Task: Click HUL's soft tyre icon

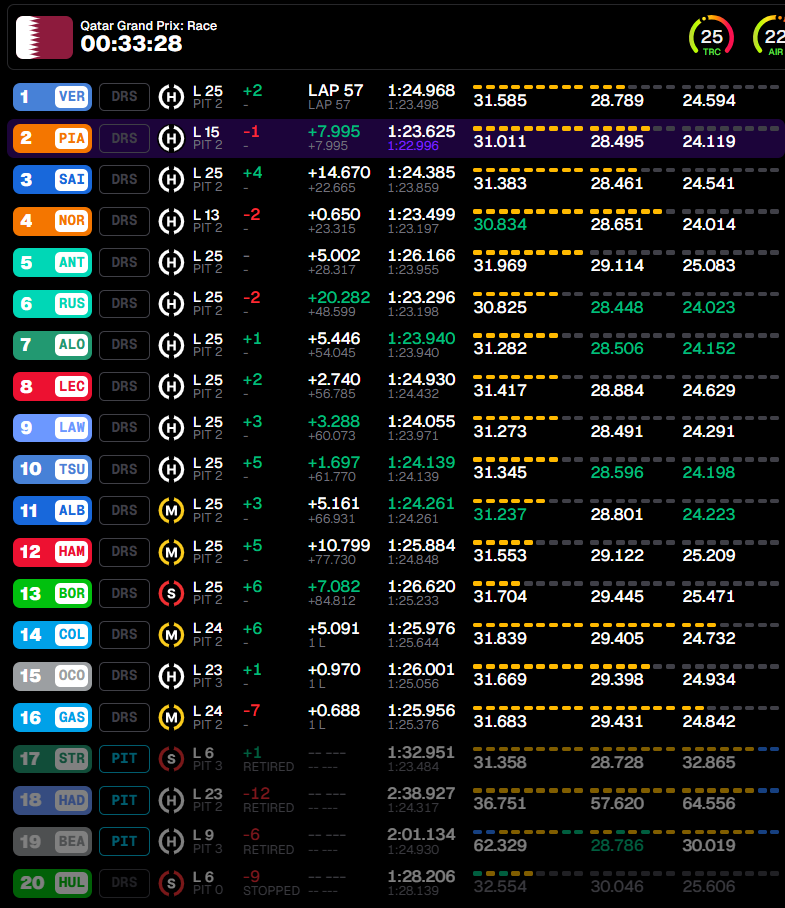Action: (x=171, y=883)
